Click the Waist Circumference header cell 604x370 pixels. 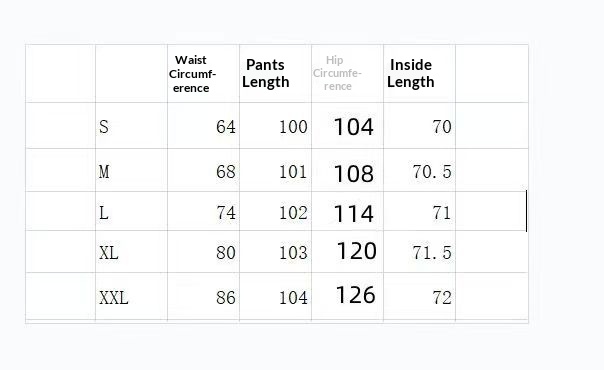(203, 74)
